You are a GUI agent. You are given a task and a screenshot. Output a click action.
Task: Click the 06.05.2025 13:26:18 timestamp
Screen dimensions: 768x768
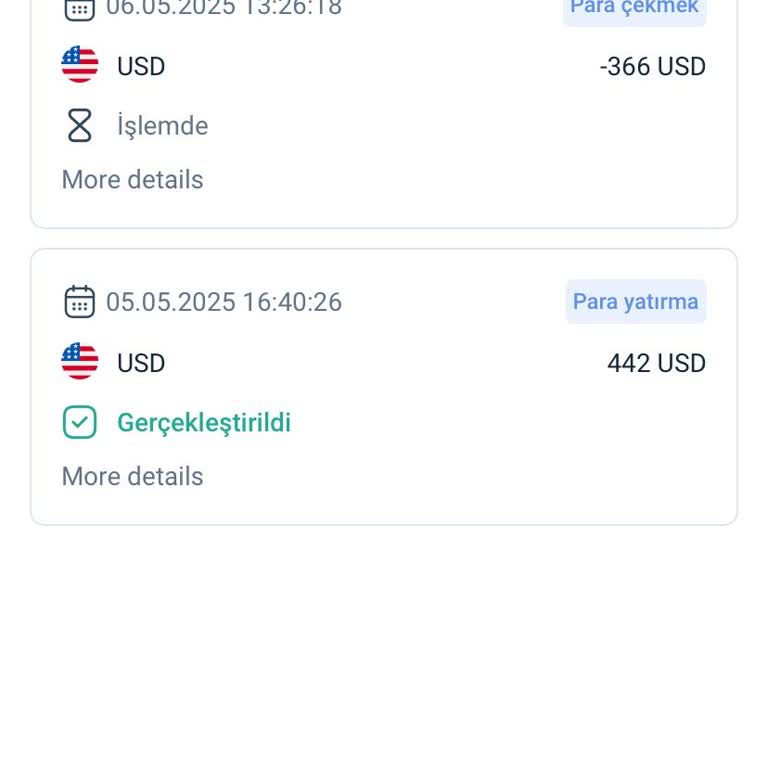tap(224, 8)
